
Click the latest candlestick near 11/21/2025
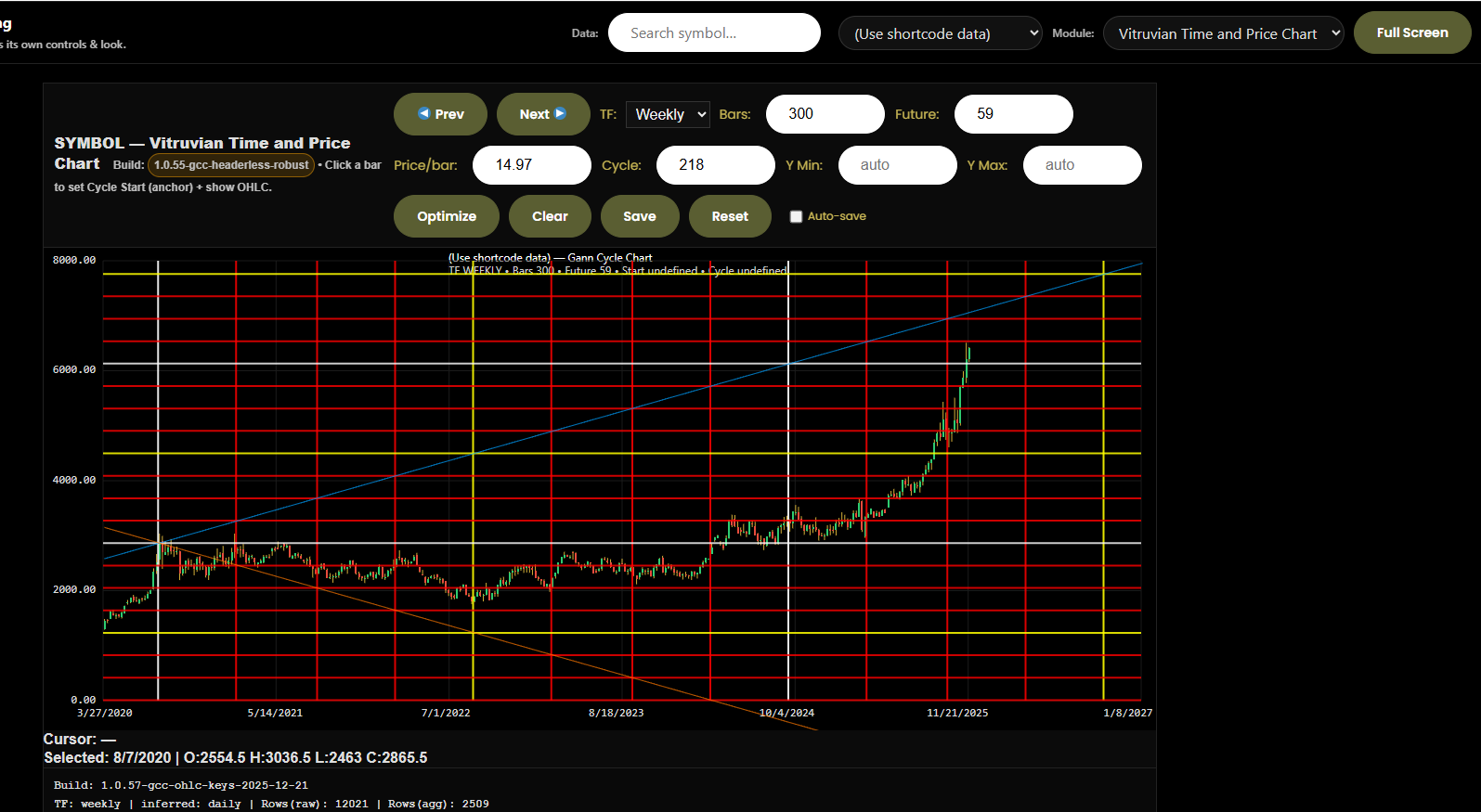(x=968, y=357)
